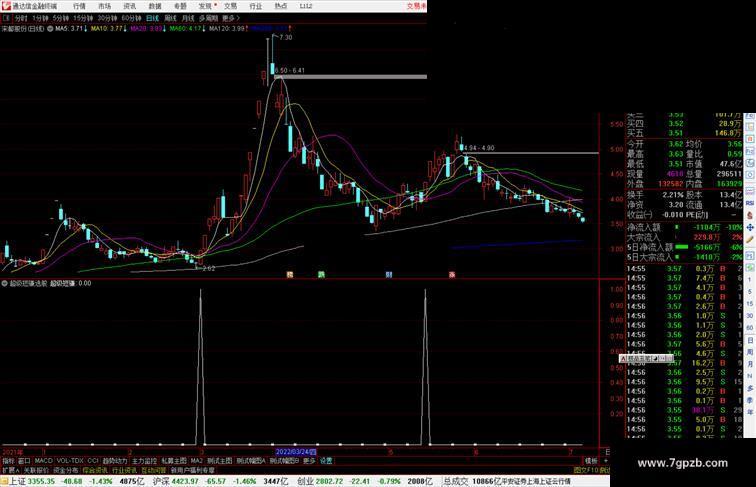756x487 pixels.
Task: Click the green info marker under candlesticks
Action: 321,274
